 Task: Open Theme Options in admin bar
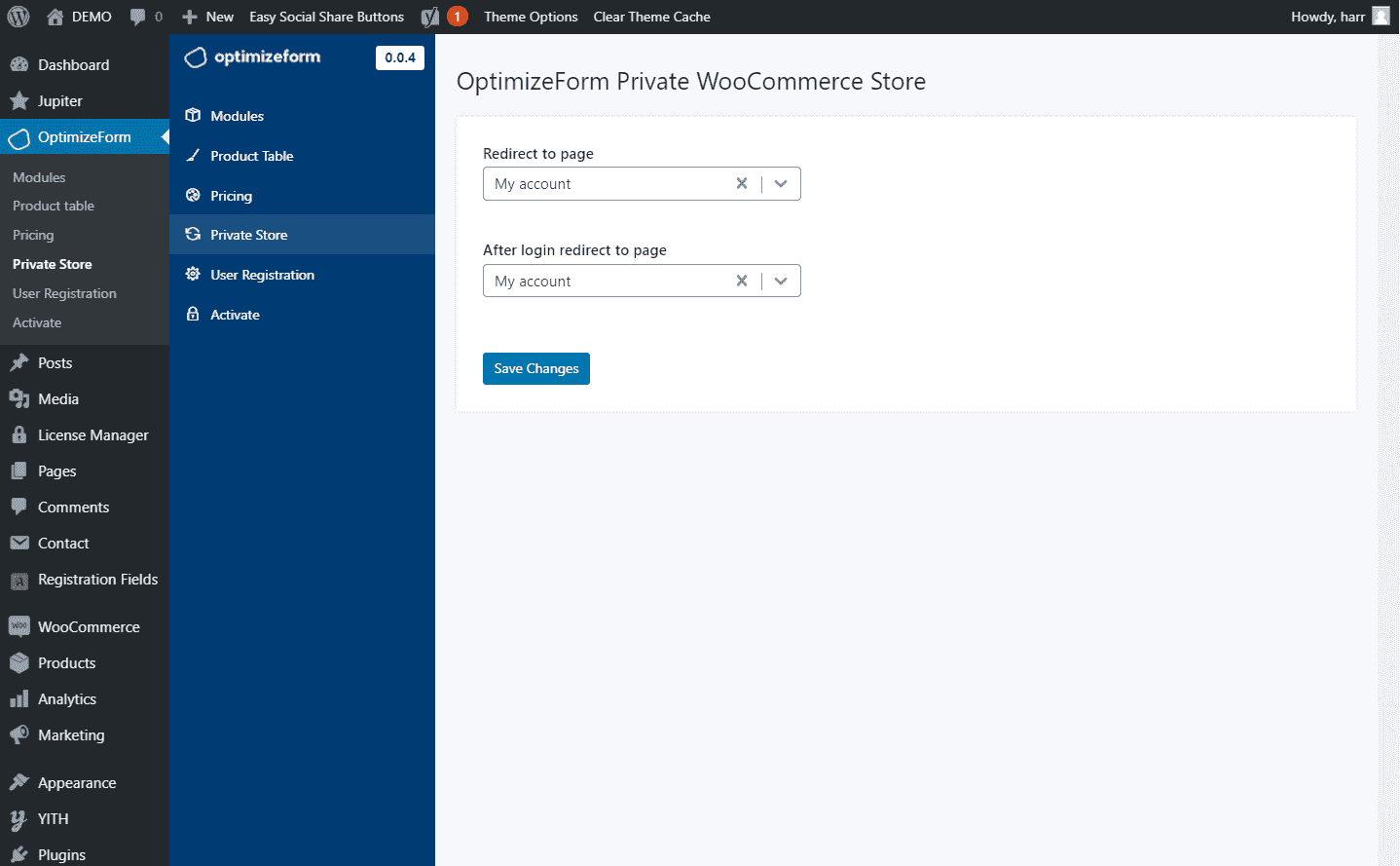tap(531, 17)
